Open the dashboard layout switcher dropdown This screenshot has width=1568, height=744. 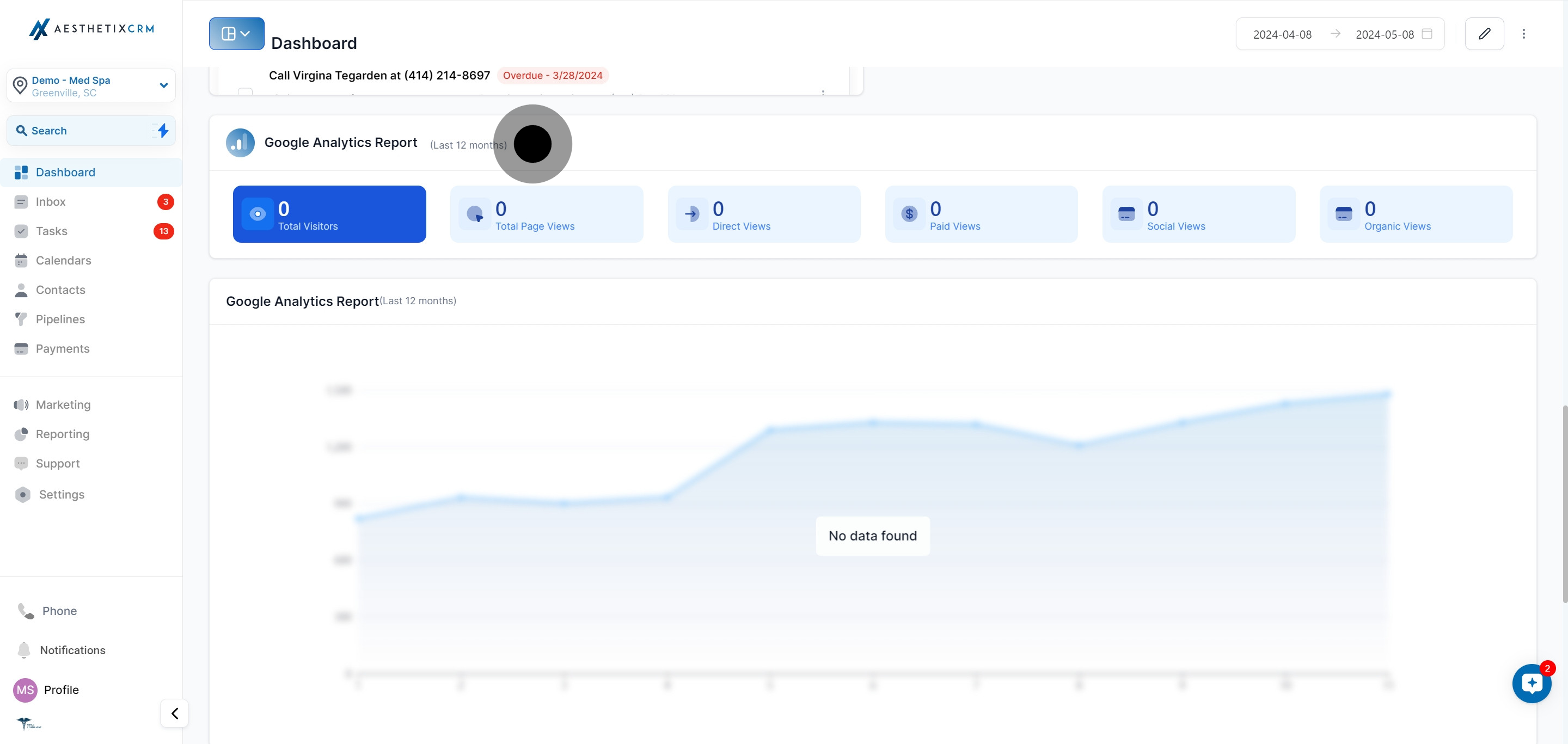236,34
